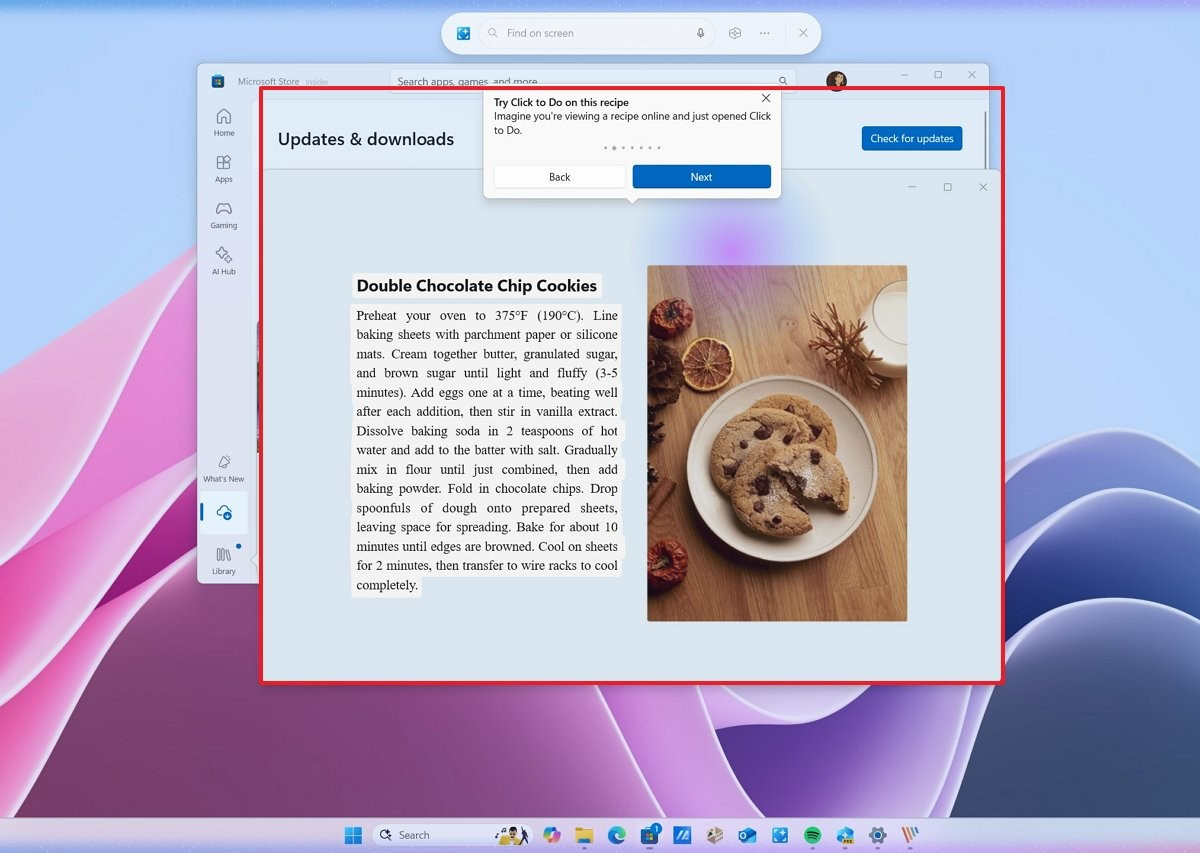Go Back in the Click to Do tutorial
The image size is (1200, 853).
(x=559, y=176)
